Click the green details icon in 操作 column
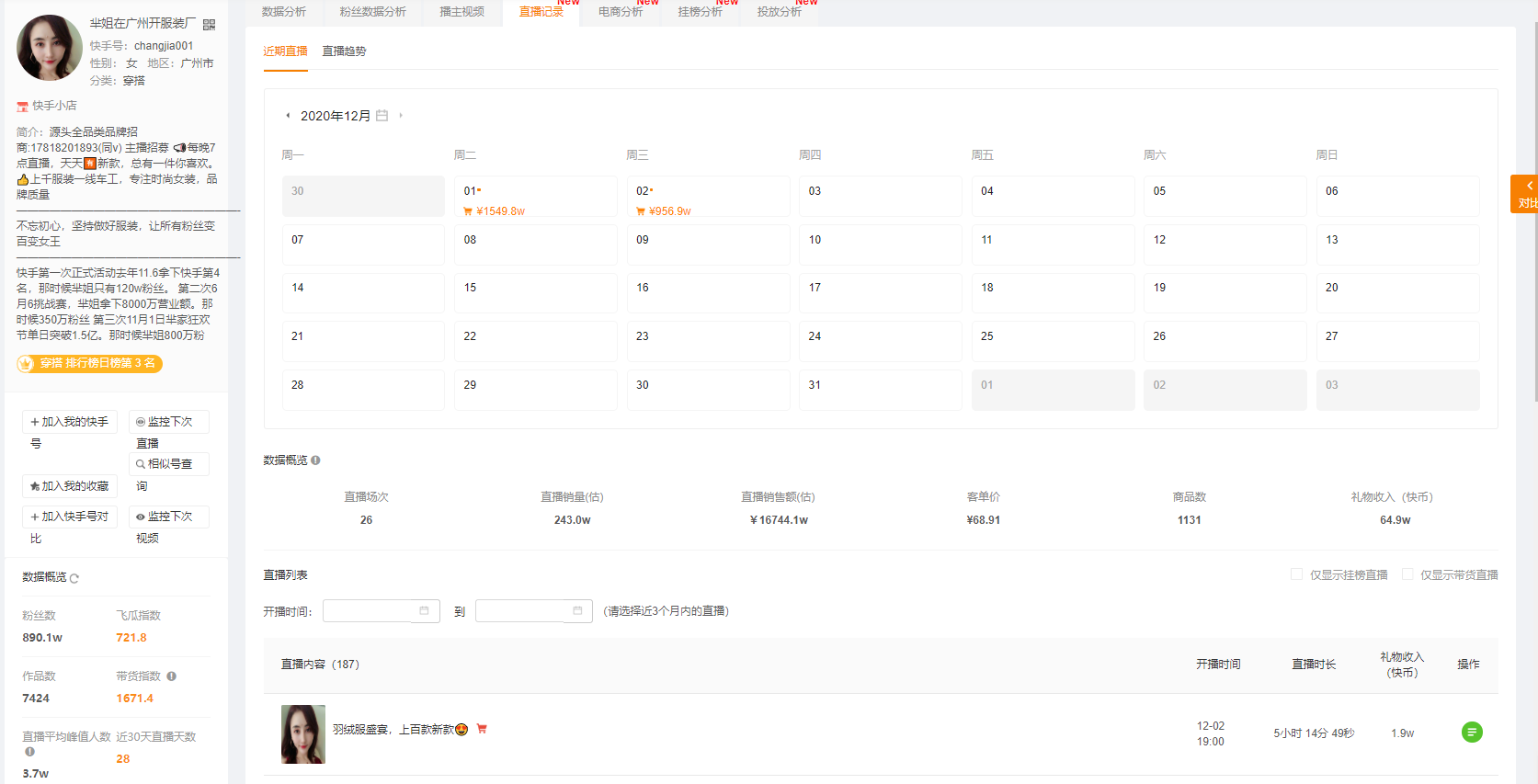 click(1472, 733)
